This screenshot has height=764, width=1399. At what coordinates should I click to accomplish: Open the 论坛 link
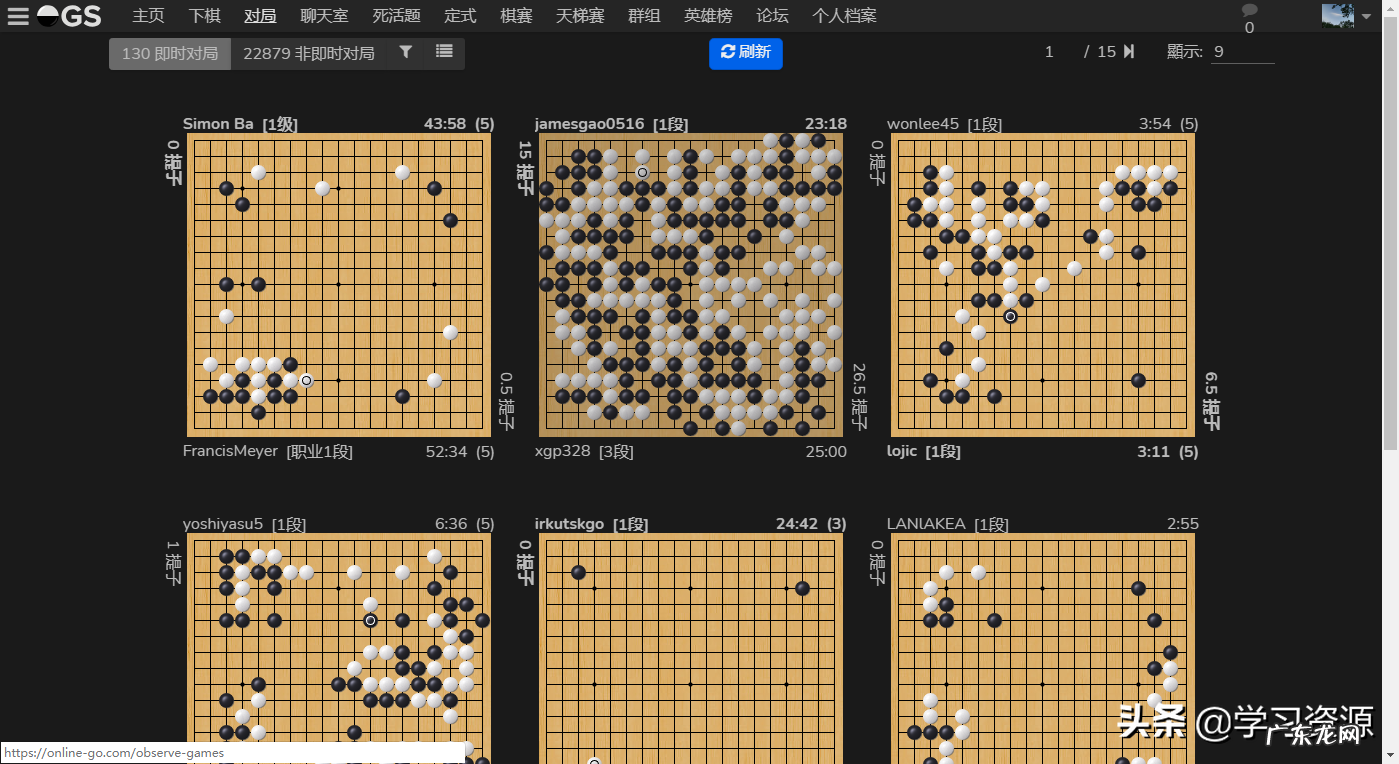coord(771,15)
